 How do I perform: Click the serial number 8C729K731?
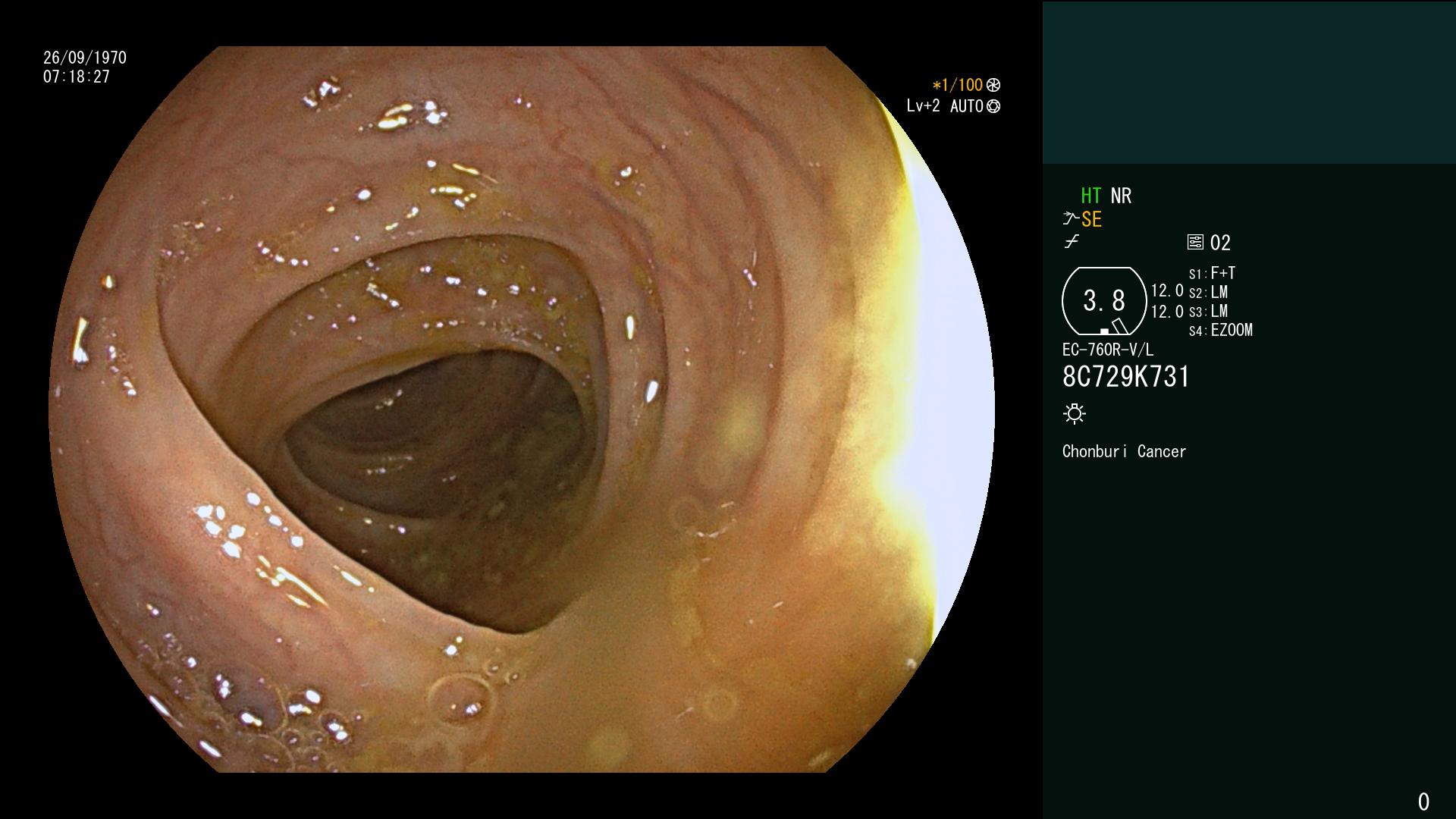(x=1126, y=377)
